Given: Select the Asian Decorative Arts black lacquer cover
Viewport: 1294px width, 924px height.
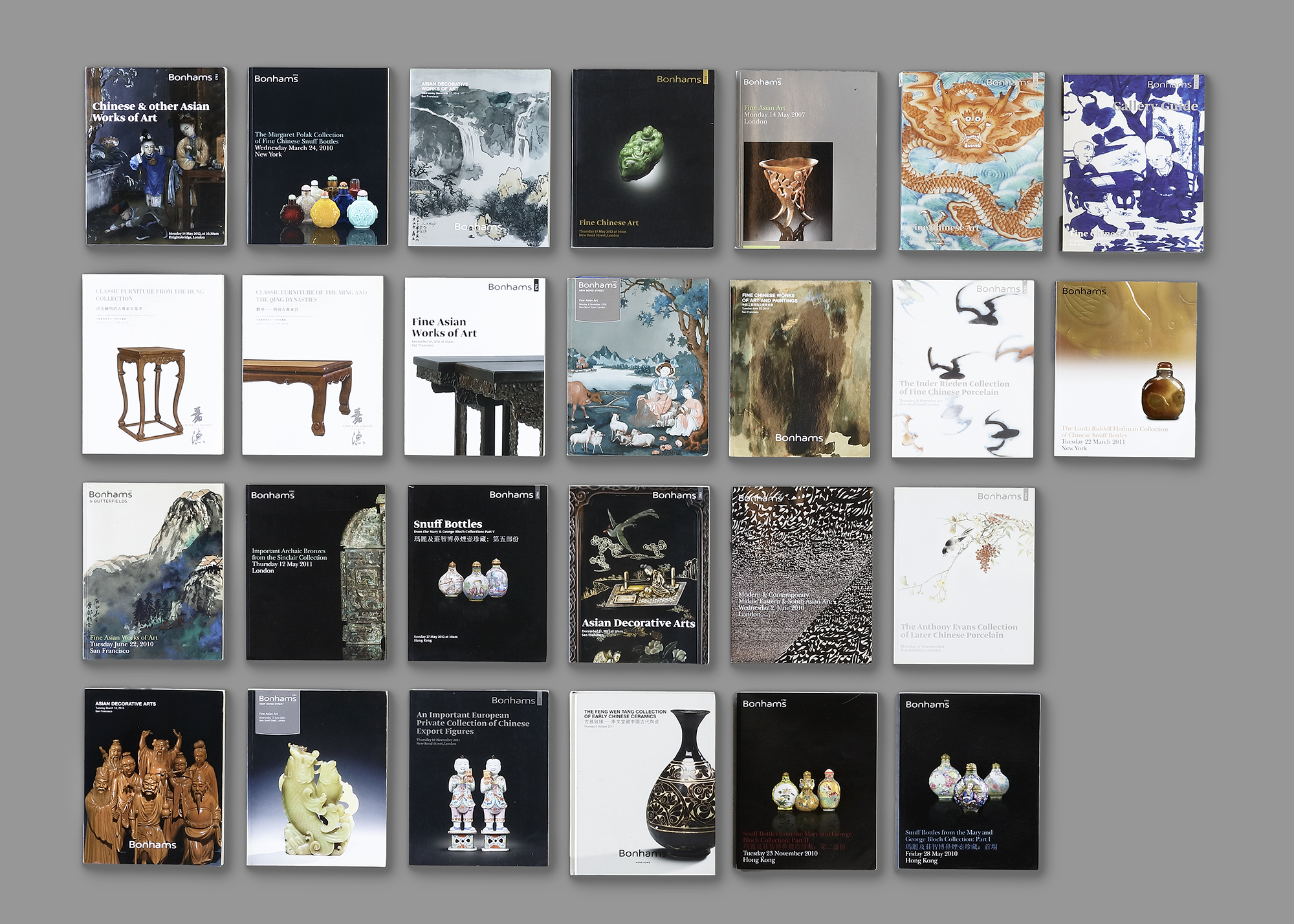Looking at the screenshot, I should pyautogui.click(x=639, y=575).
